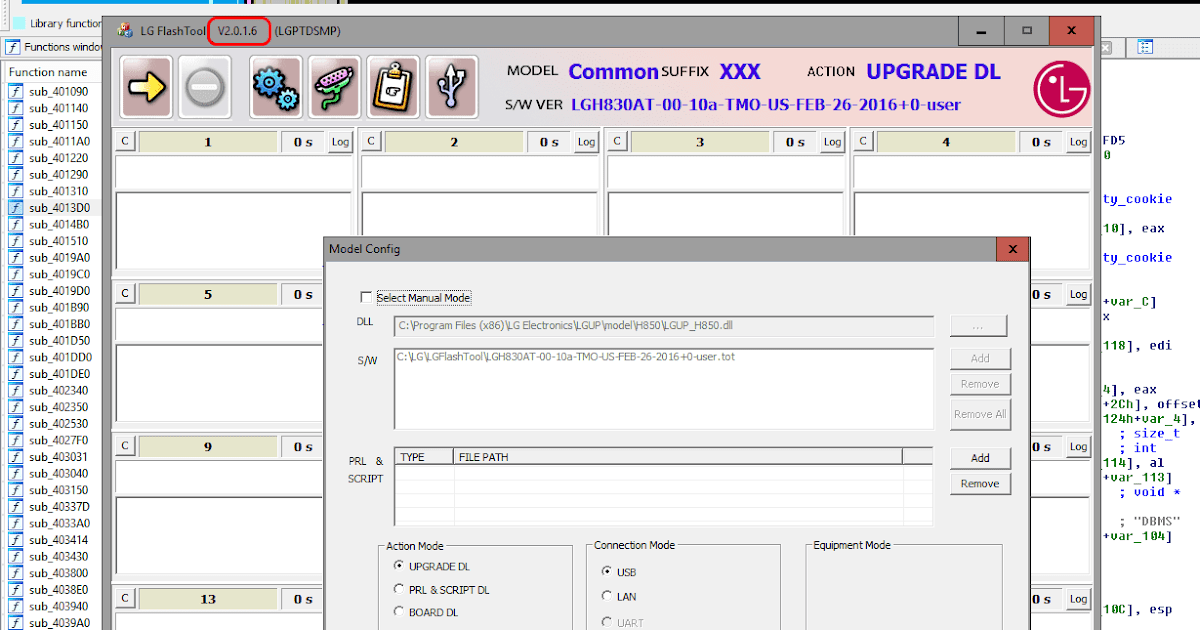
Task: Click the DLL browse button
Action: pos(979,326)
